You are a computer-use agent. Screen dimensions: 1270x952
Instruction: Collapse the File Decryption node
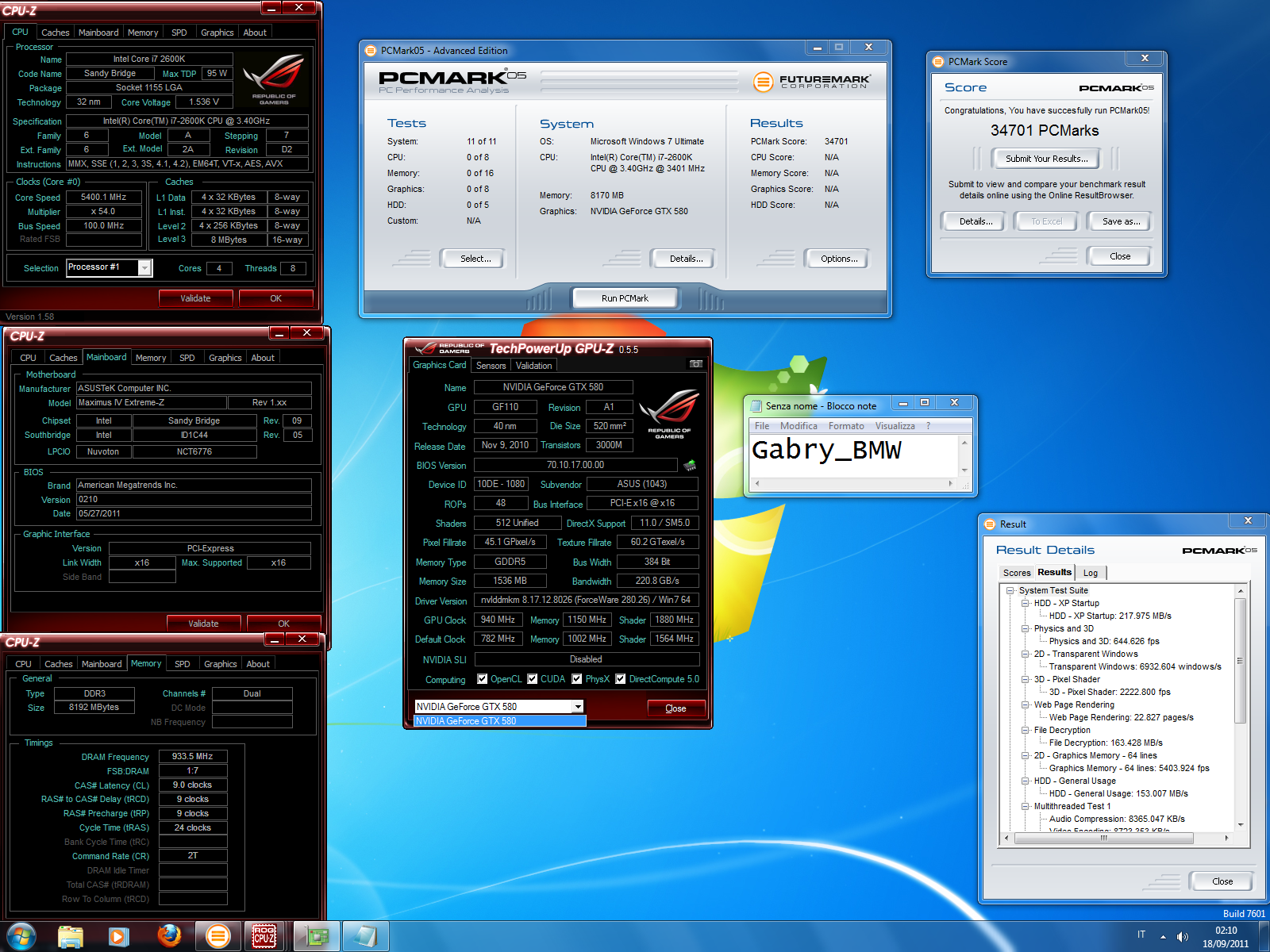(1026, 730)
